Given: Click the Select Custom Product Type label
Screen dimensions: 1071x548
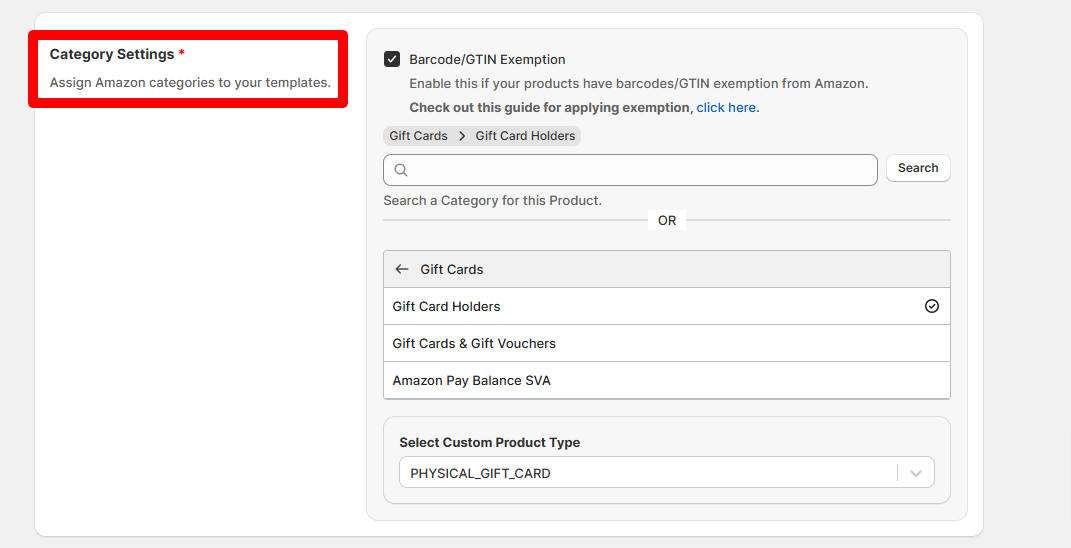Looking at the screenshot, I should [490, 442].
